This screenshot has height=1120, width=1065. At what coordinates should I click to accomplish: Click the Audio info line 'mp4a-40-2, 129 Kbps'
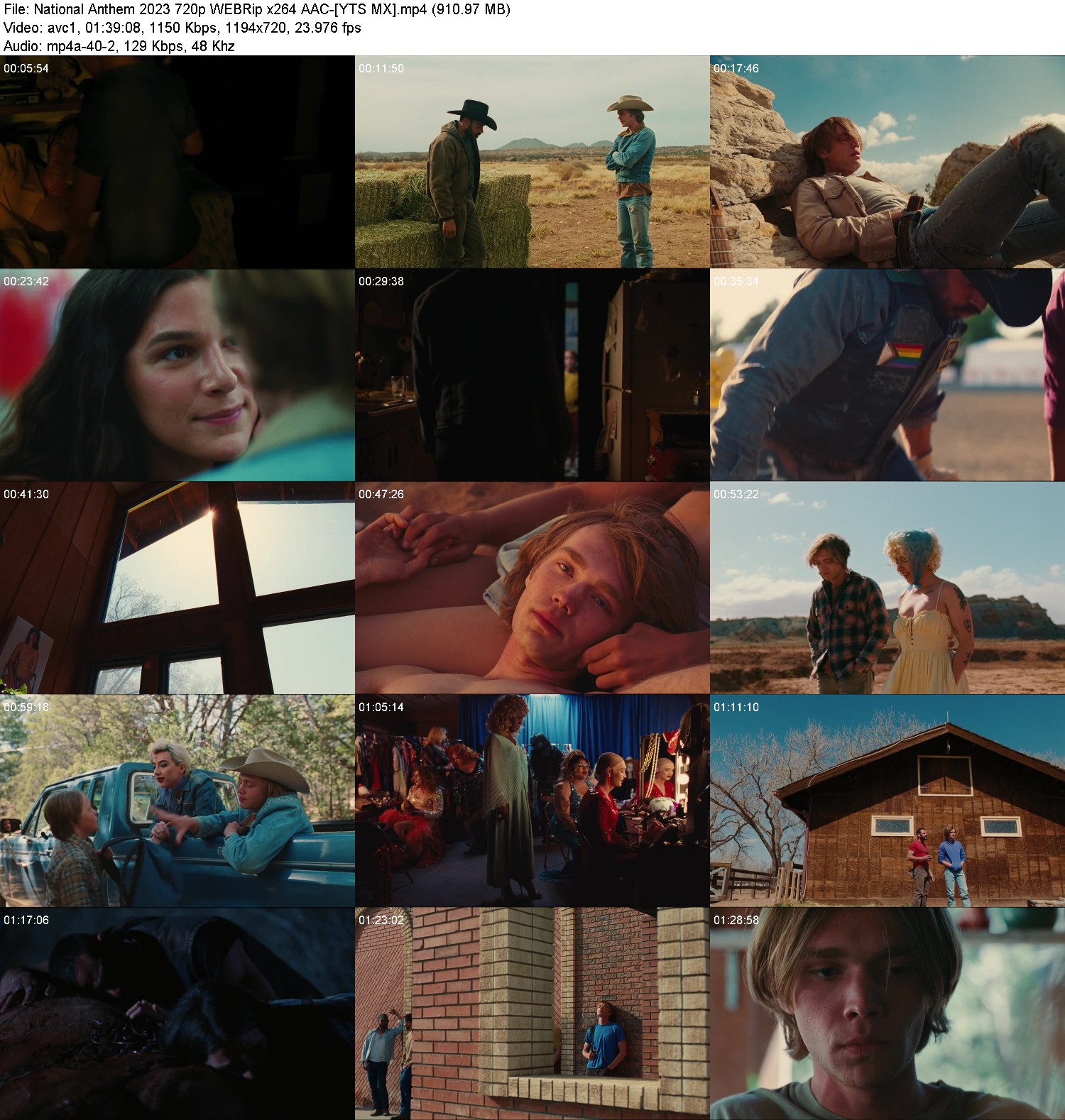point(108,46)
